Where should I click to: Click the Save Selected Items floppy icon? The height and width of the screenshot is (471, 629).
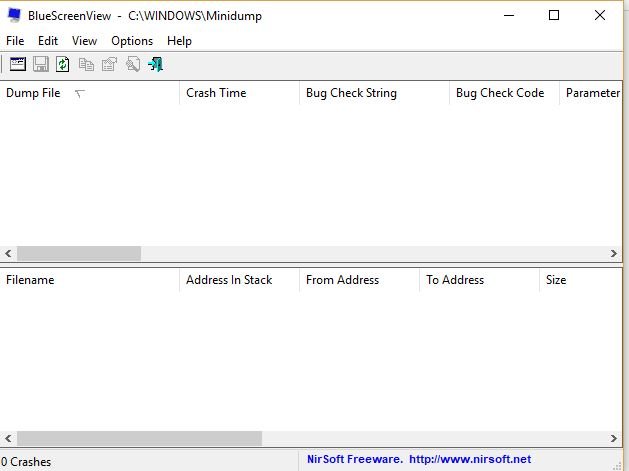click(41, 64)
